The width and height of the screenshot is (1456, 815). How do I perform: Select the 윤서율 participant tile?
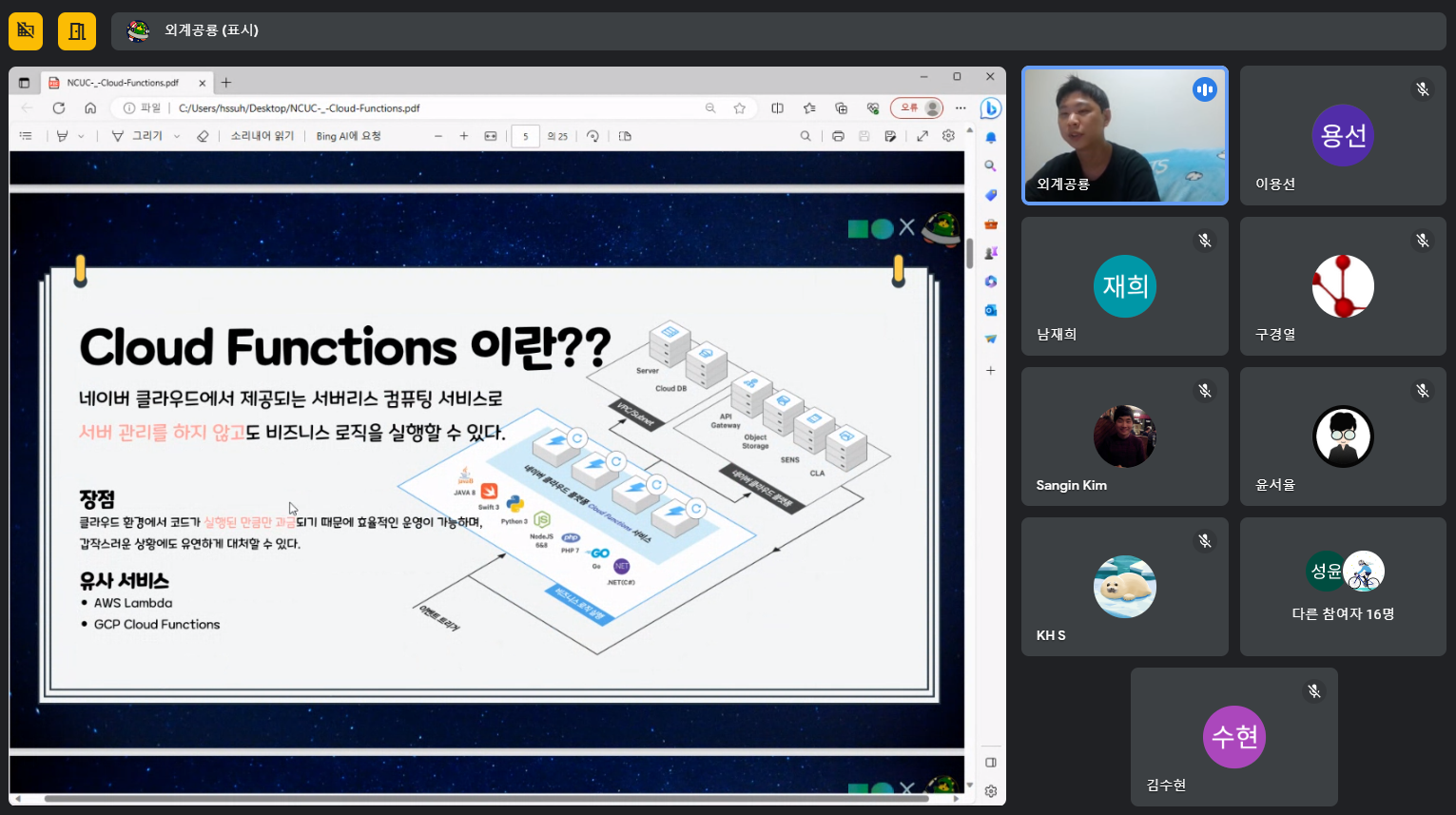tap(1343, 437)
